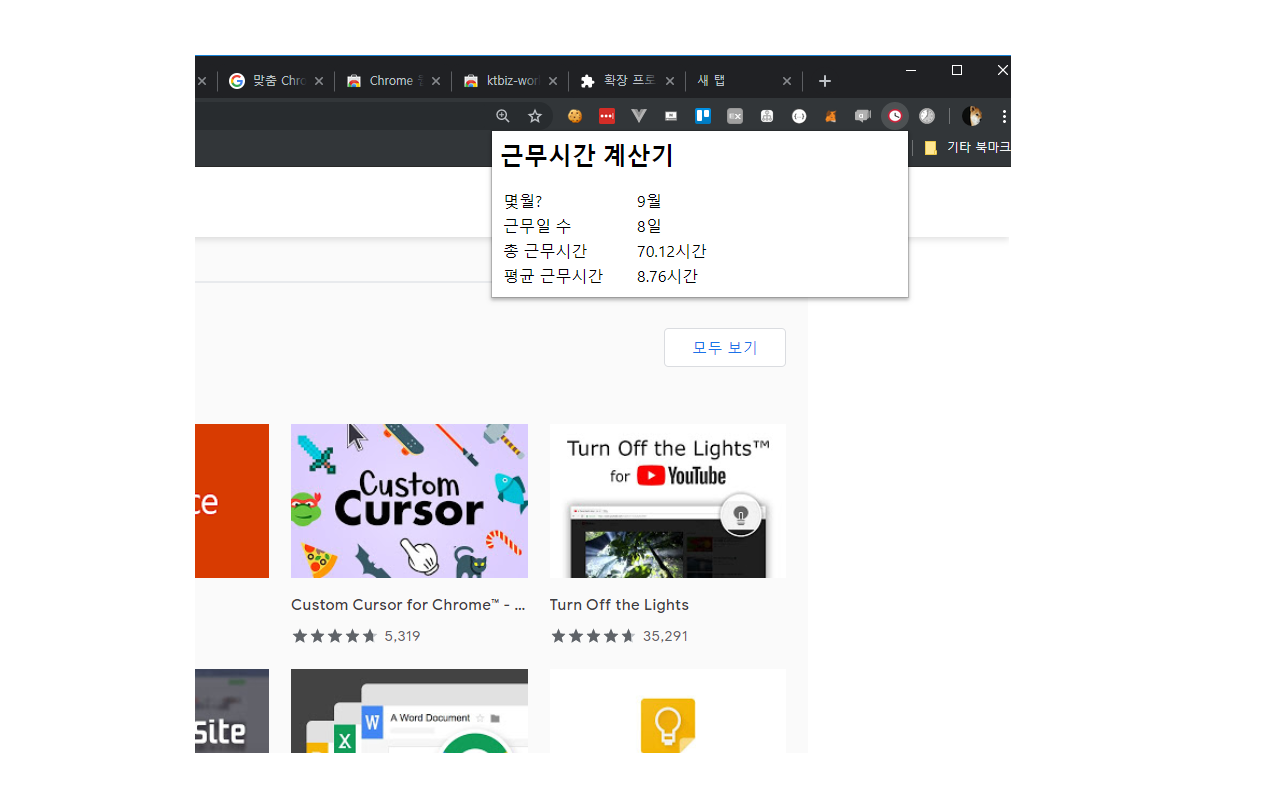Open the MetaMask fox extension
The width and height of the screenshot is (1280, 800).
click(830, 115)
